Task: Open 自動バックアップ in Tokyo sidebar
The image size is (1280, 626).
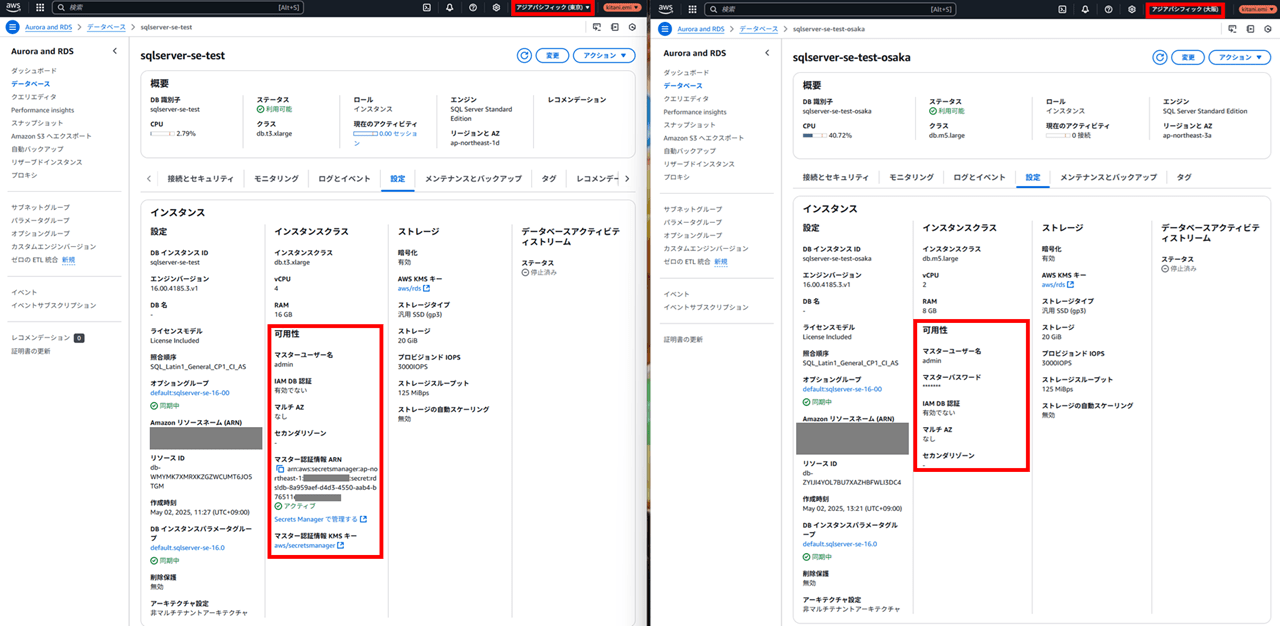Action: pos(39,149)
